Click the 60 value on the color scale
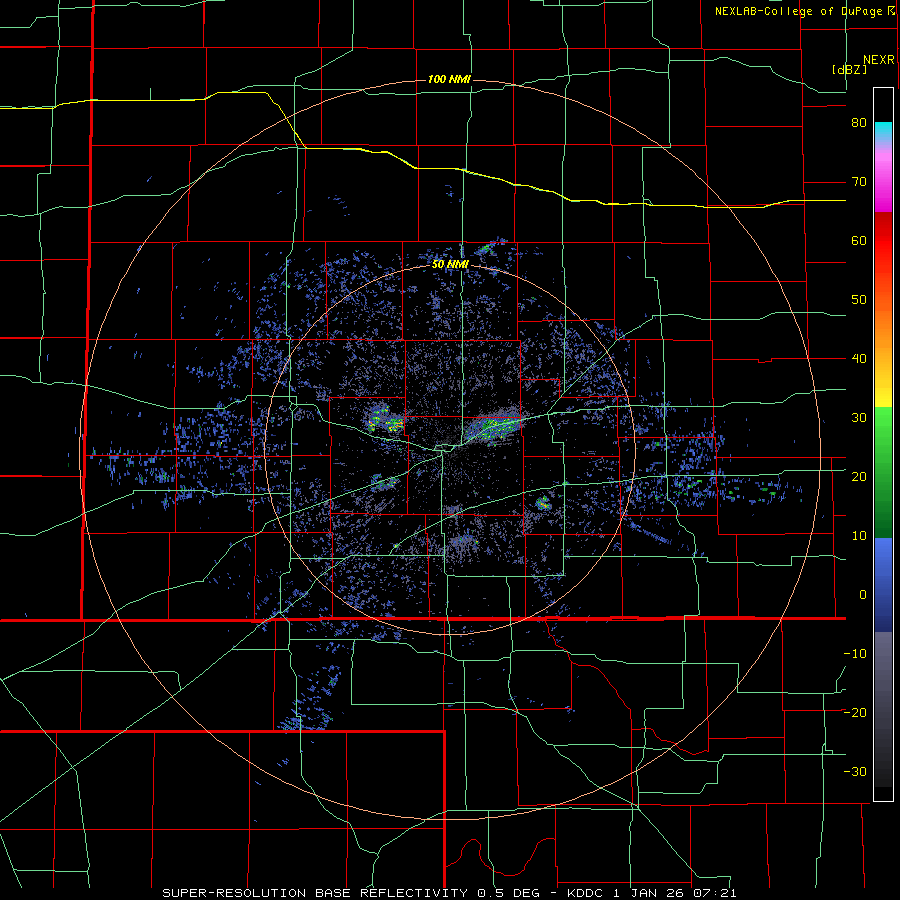Image resolution: width=900 pixels, height=900 pixels. pyautogui.click(x=859, y=240)
